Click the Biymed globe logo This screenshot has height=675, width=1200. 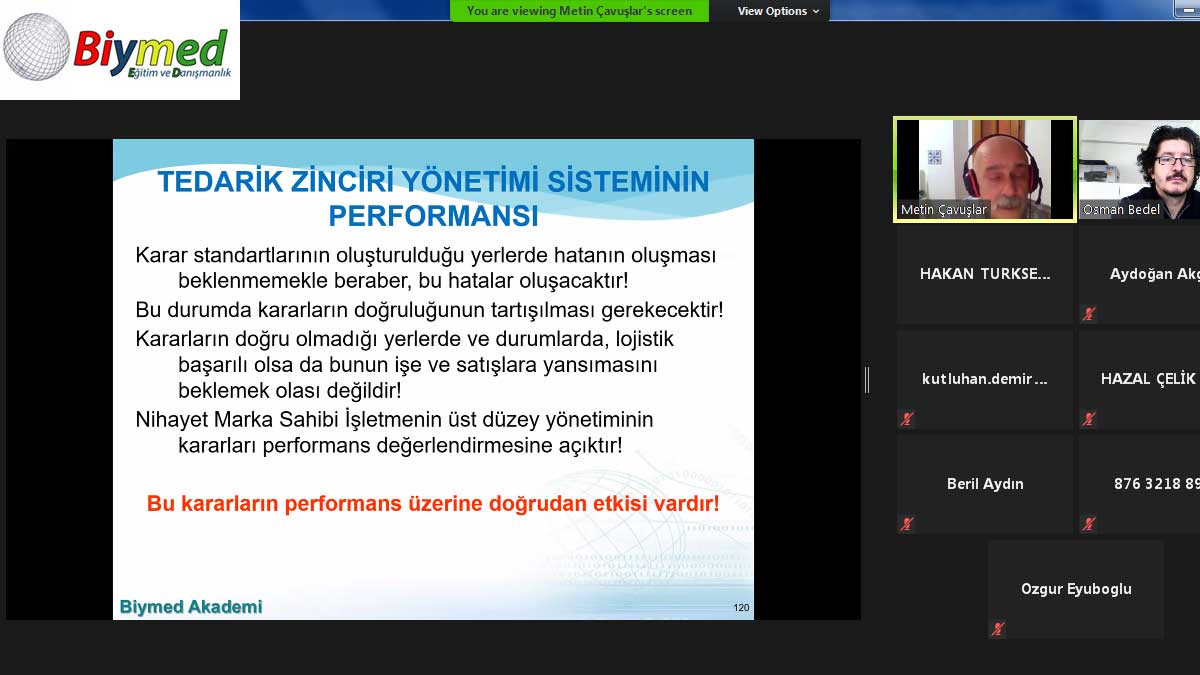[x=36, y=47]
